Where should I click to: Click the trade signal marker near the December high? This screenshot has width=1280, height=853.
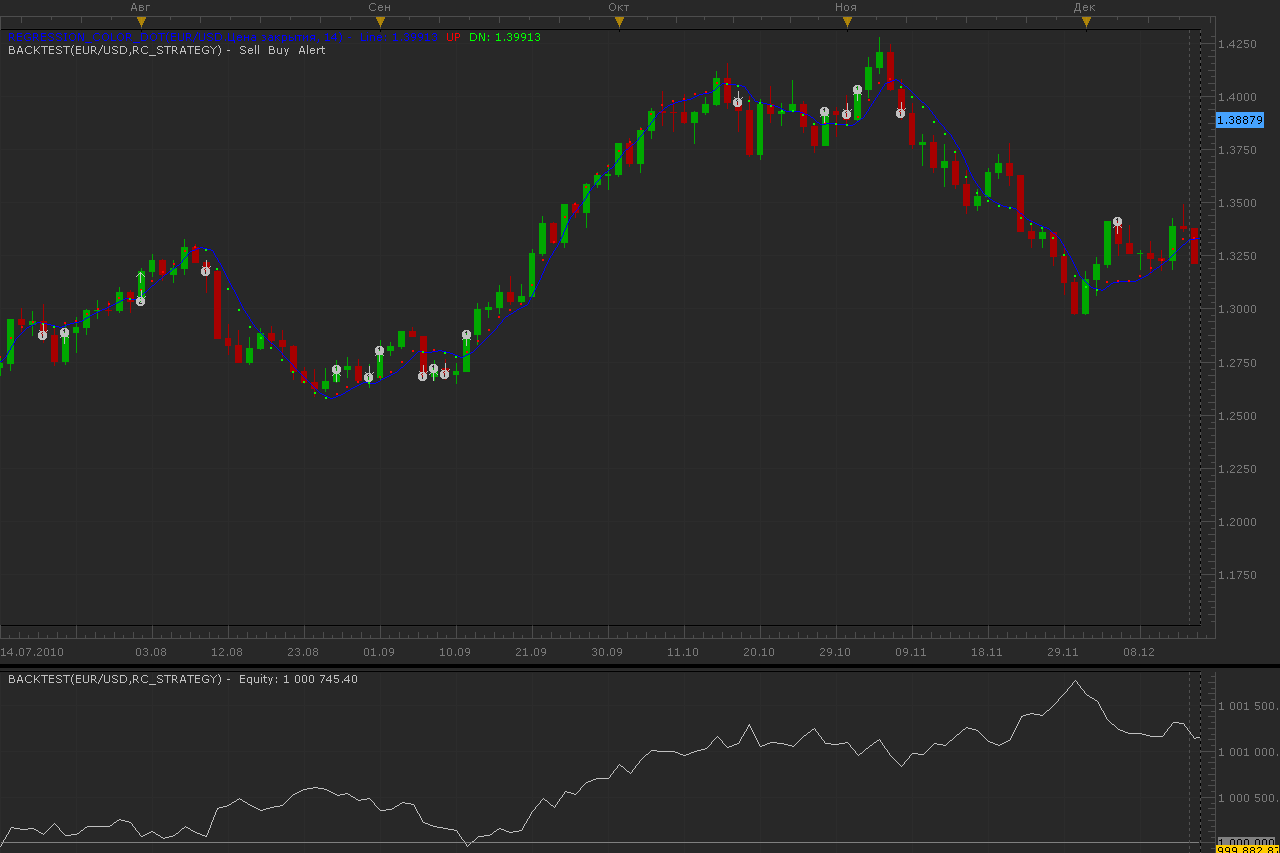(x=1117, y=222)
